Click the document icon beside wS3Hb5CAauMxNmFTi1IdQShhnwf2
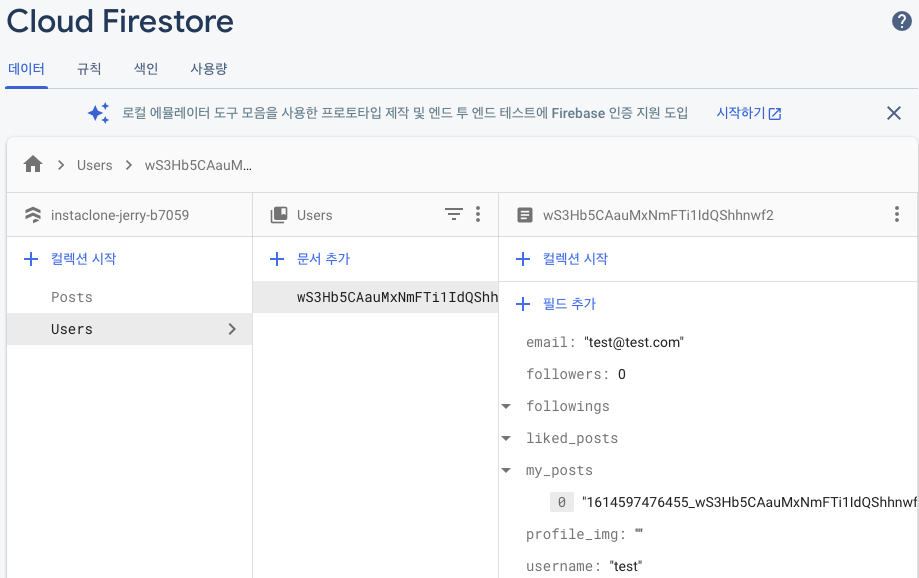This screenshot has height=578, width=919. [x=525, y=215]
